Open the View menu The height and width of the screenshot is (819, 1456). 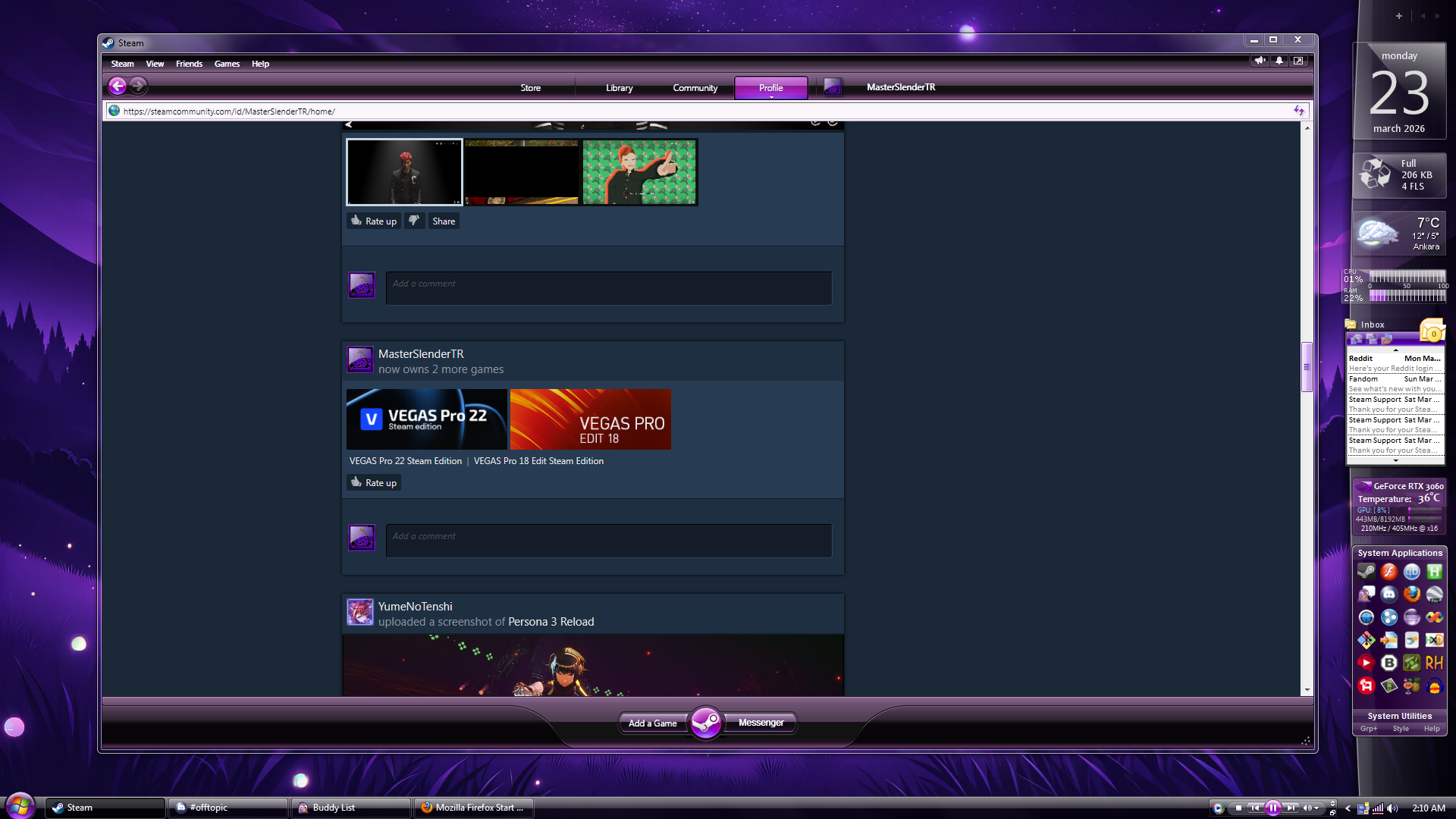point(155,64)
